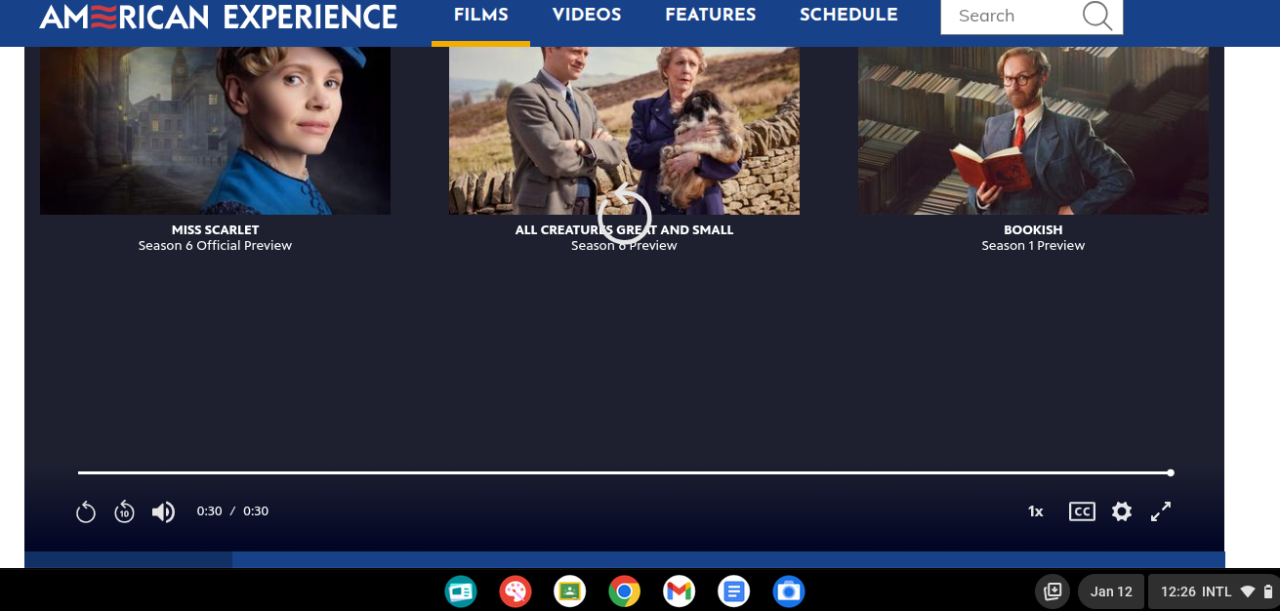This screenshot has width=1280, height=611.
Task: Click the Miss Scarlet title text
Action: tap(215, 230)
